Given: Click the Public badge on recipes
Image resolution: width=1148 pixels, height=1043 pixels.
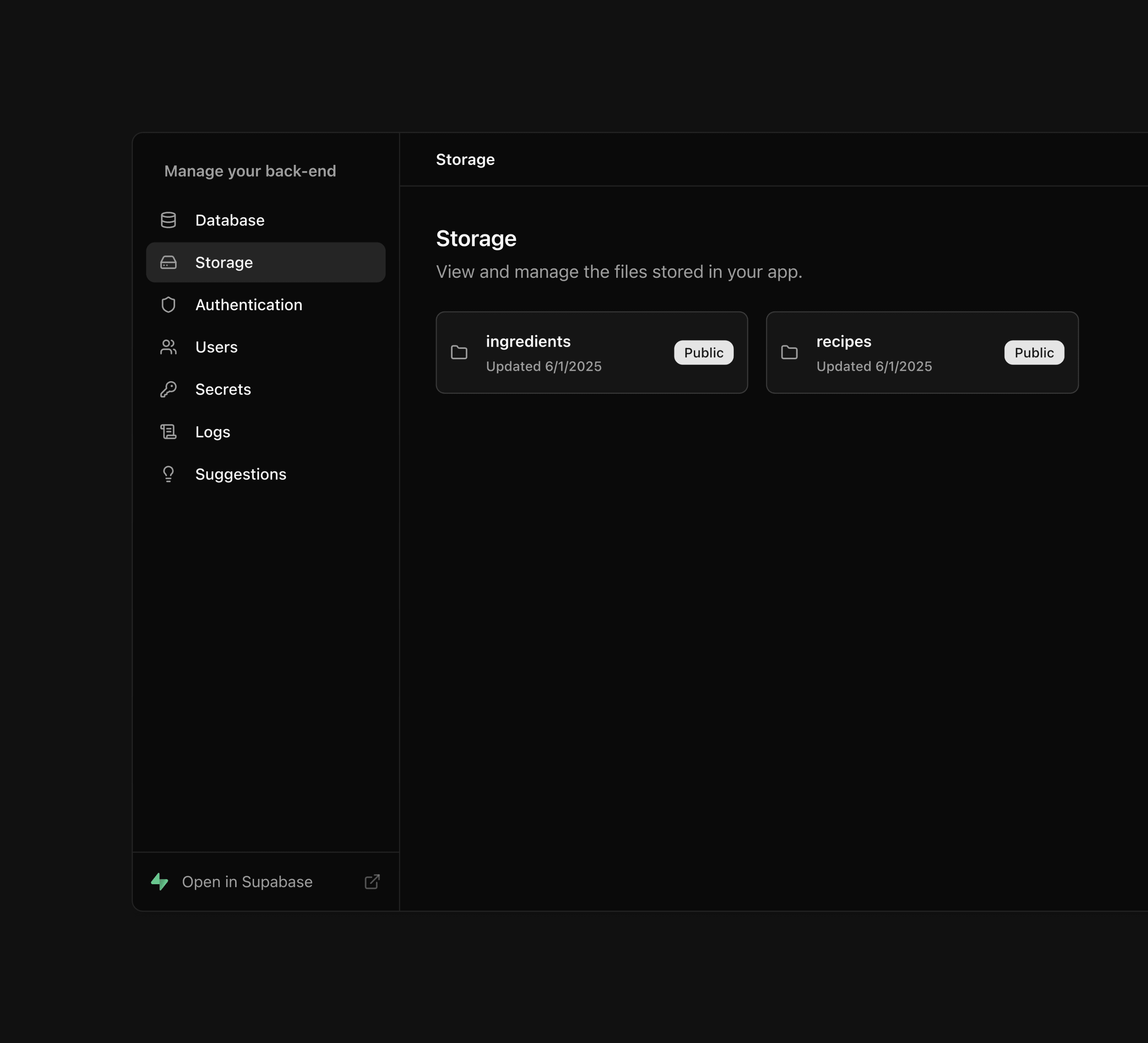Looking at the screenshot, I should [1034, 353].
